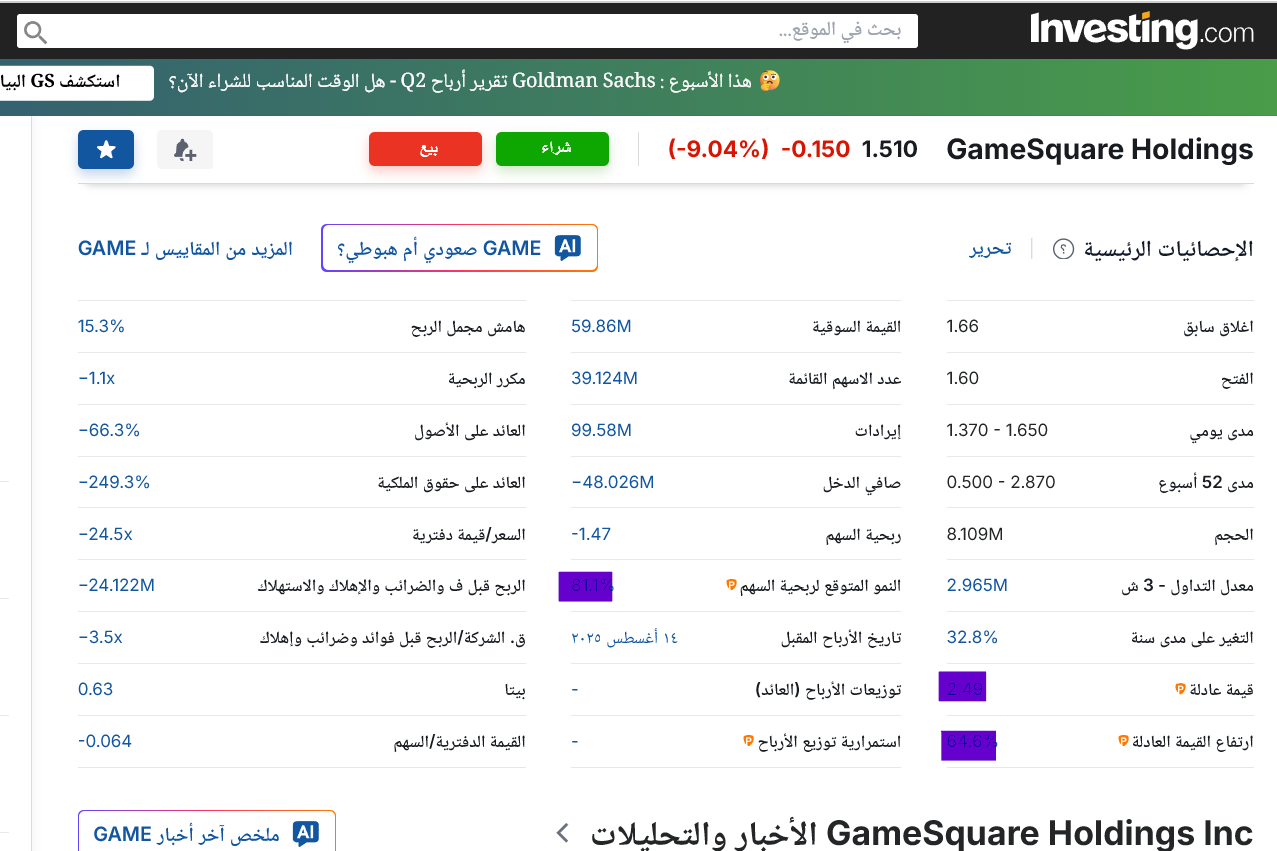Click EPS value -1.47
The image size is (1277, 851).
point(591,534)
